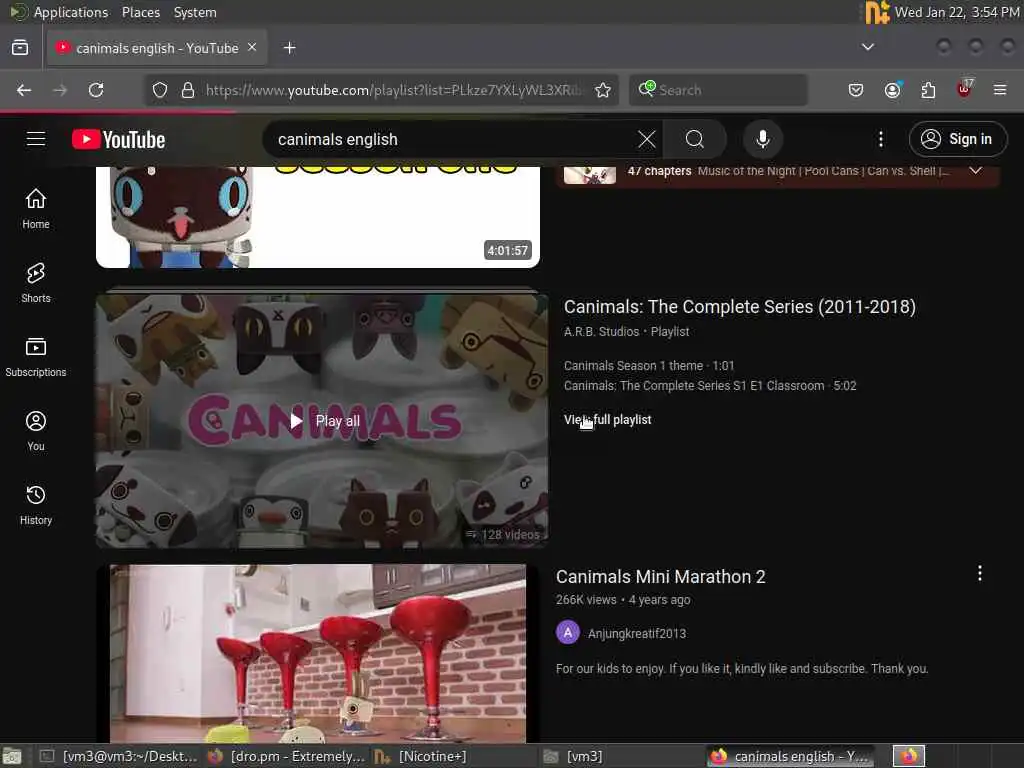Open Mini Marathon 2 bar stools thumbnail
Image resolution: width=1024 pixels, height=768 pixels.
click(x=318, y=653)
